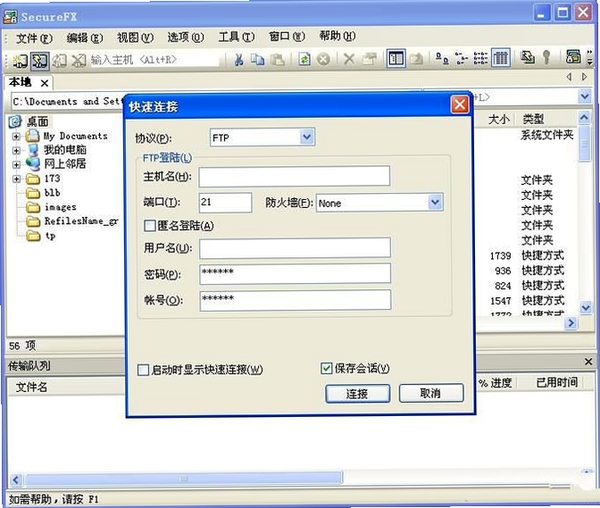Expand the 我的电脑 tree node
The width and height of the screenshot is (600, 508).
[16, 150]
